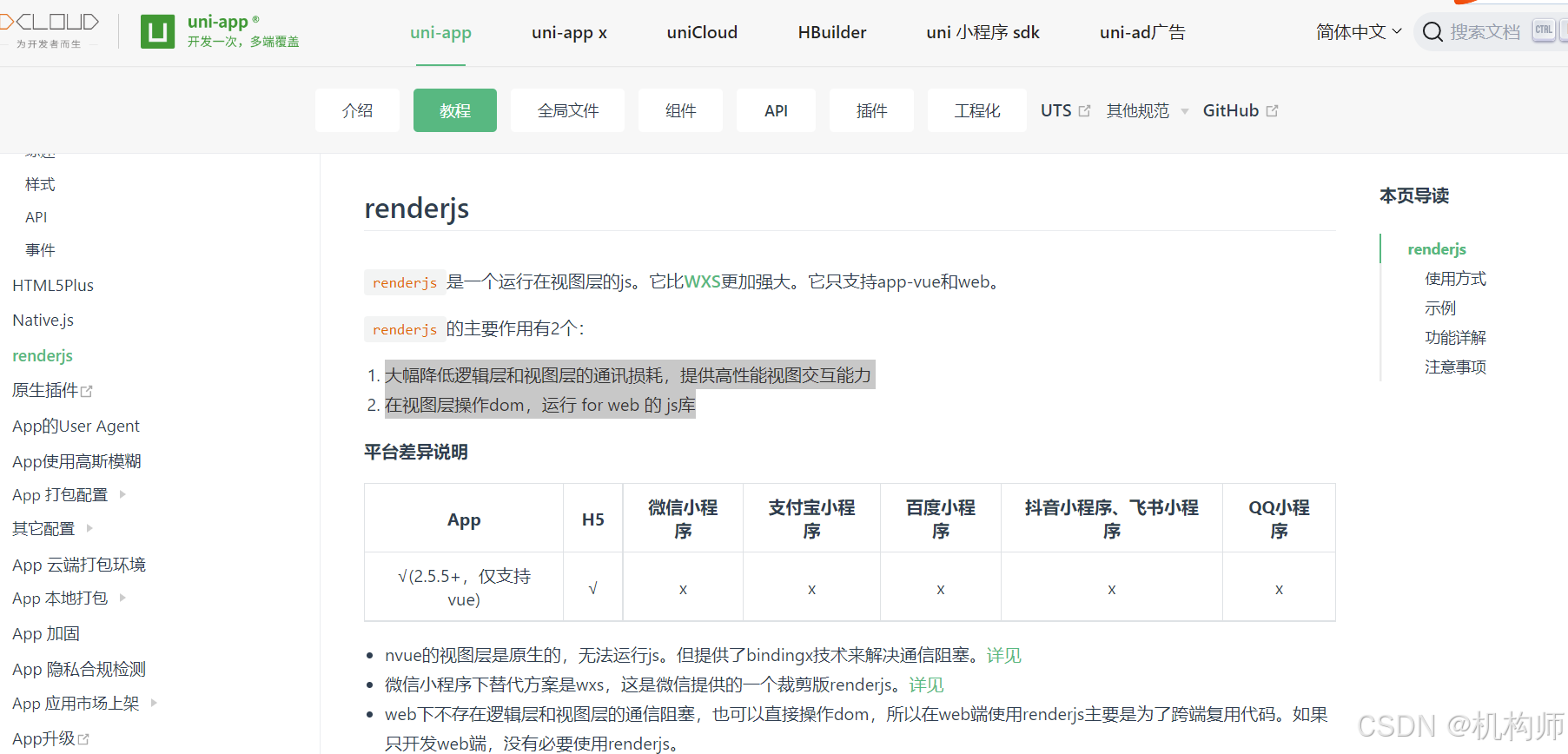Image resolution: width=1568 pixels, height=754 pixels.
Task: Click the WXS link in the paragraph
Action: pos(702,282)
